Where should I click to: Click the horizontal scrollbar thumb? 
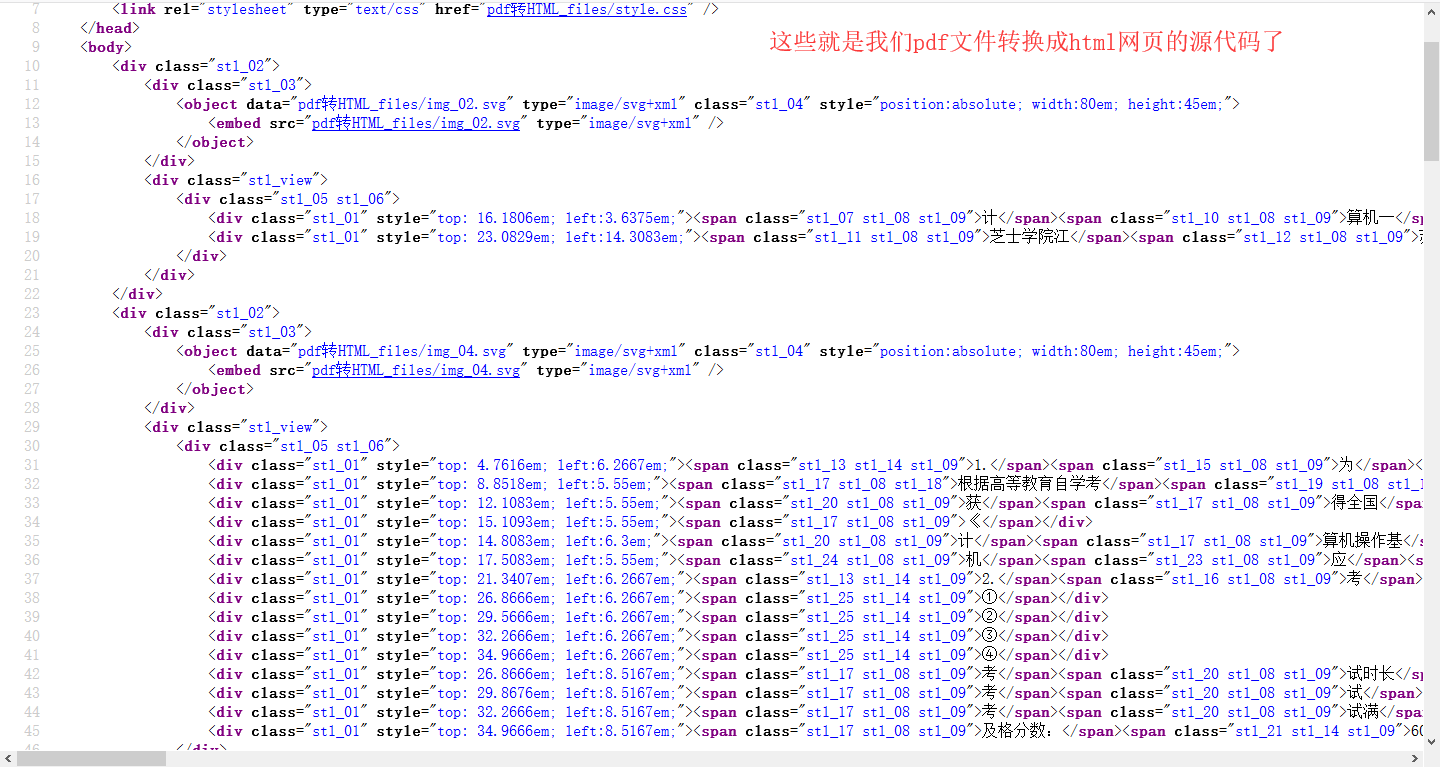click(91, 759)
